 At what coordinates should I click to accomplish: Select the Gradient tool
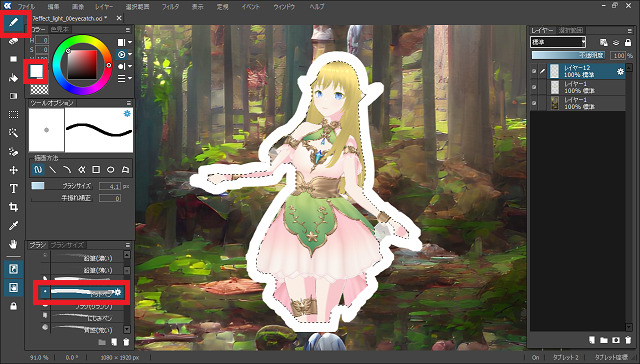[13, 96]
